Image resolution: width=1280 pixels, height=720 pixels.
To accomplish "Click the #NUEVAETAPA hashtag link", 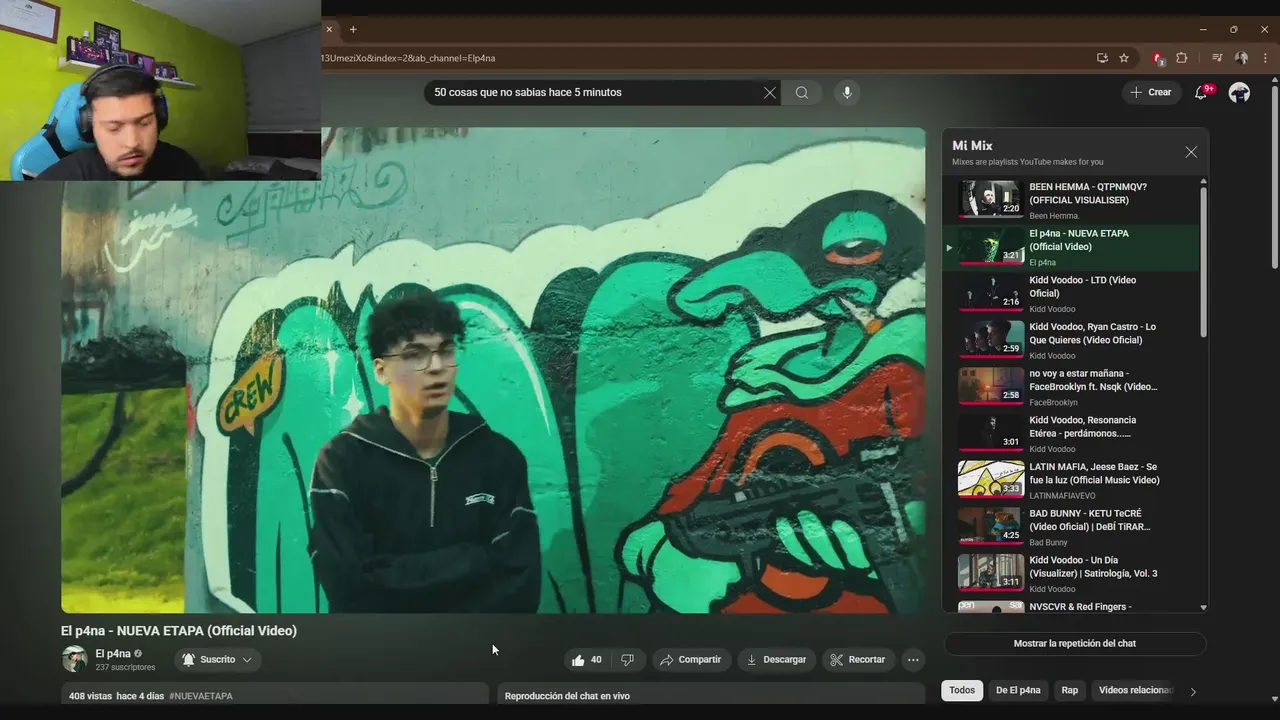I will 201,696.
